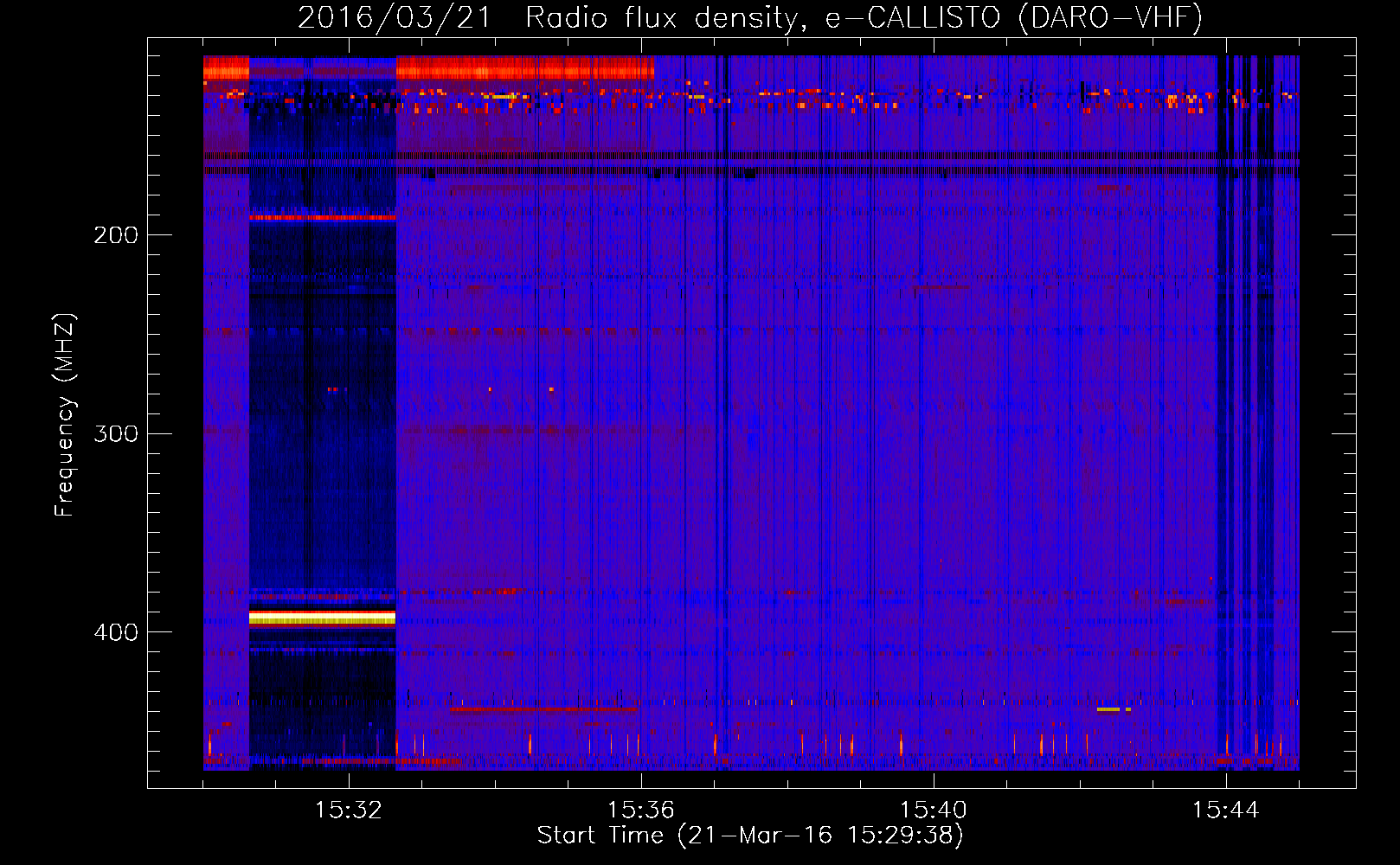The width and height of the screenshot is (1400, 865).
Task: Click the 'Frequency (MHZ)' y-axis label
Action: (x=65, y=415)
